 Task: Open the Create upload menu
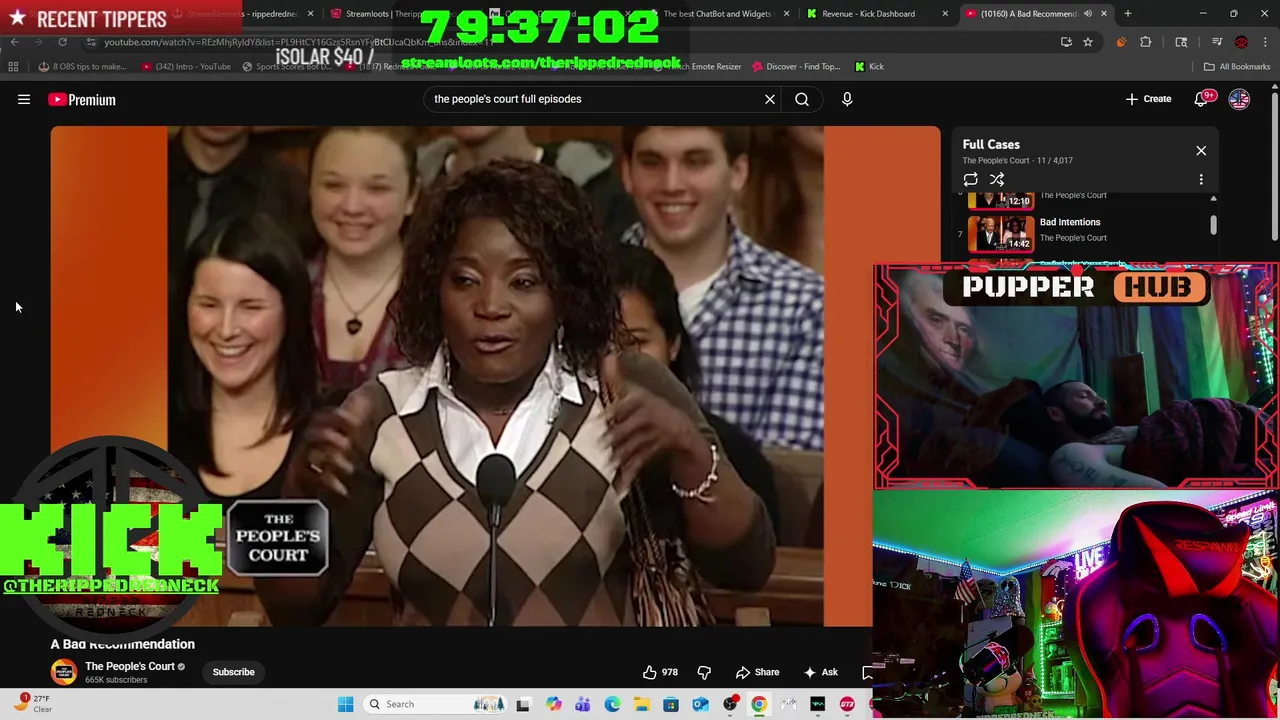pos(1148,99)
